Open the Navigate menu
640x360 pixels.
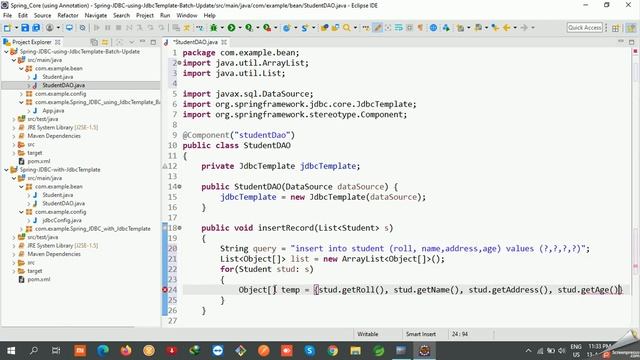coord(96,15)
